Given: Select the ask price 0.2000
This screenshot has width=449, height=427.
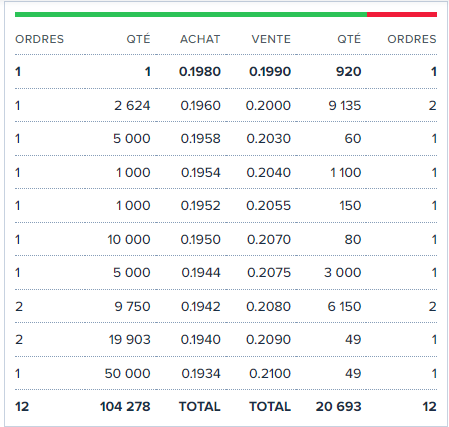Looking at the screenshot, I should (268, 106).
